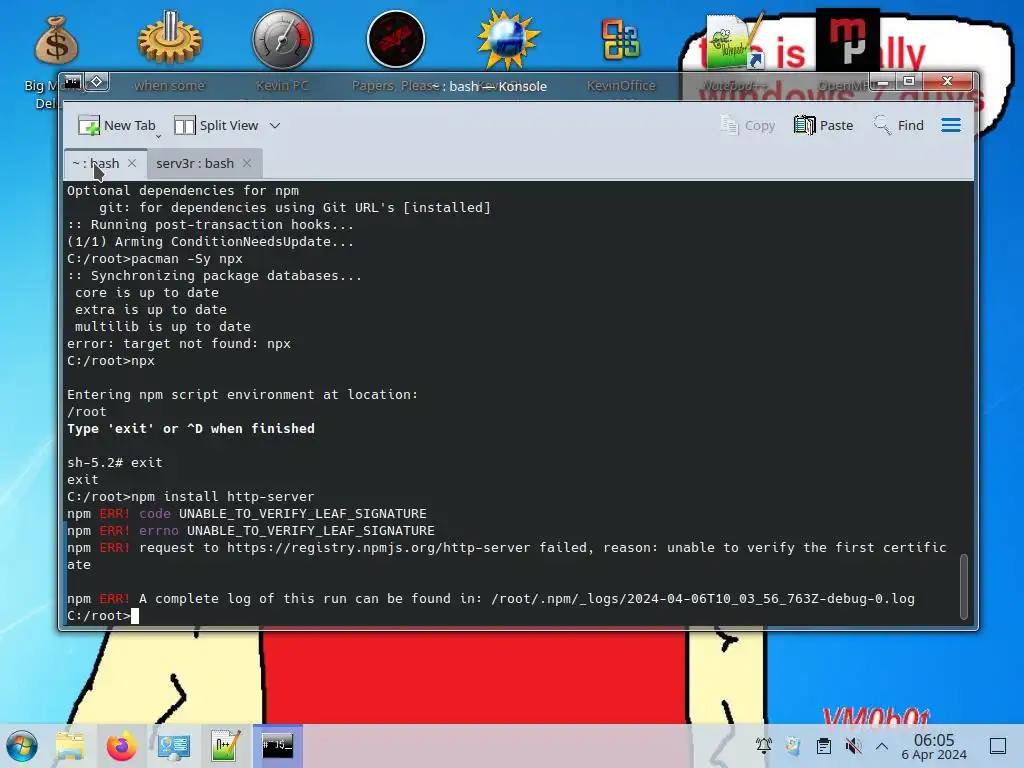This screenshot has width=1024, height=768.
Task: Expand the Split View chevron menu
Action: coord(275,125)
